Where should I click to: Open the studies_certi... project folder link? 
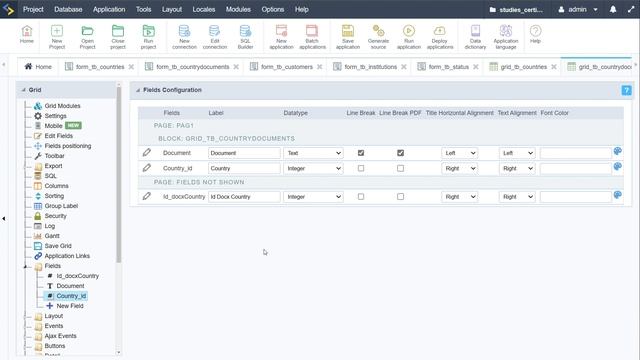(x=516, y=10)
